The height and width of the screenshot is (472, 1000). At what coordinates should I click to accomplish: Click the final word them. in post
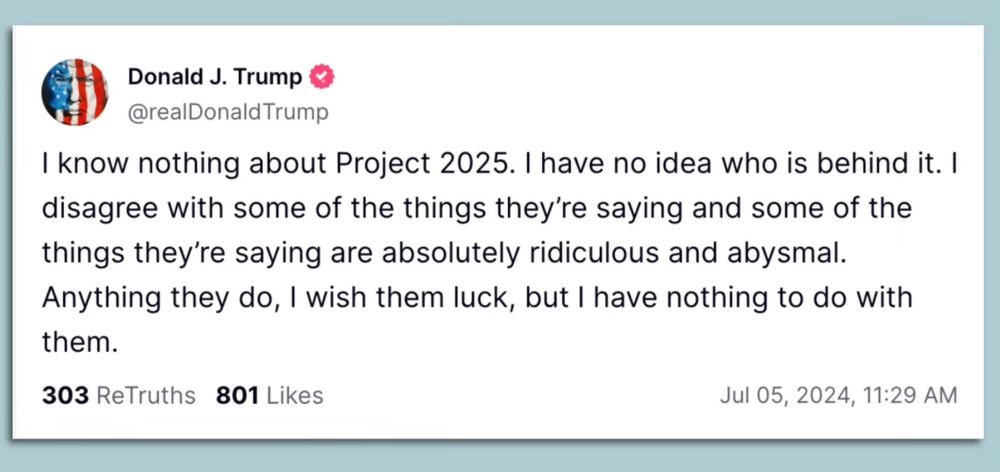point(80,343)
